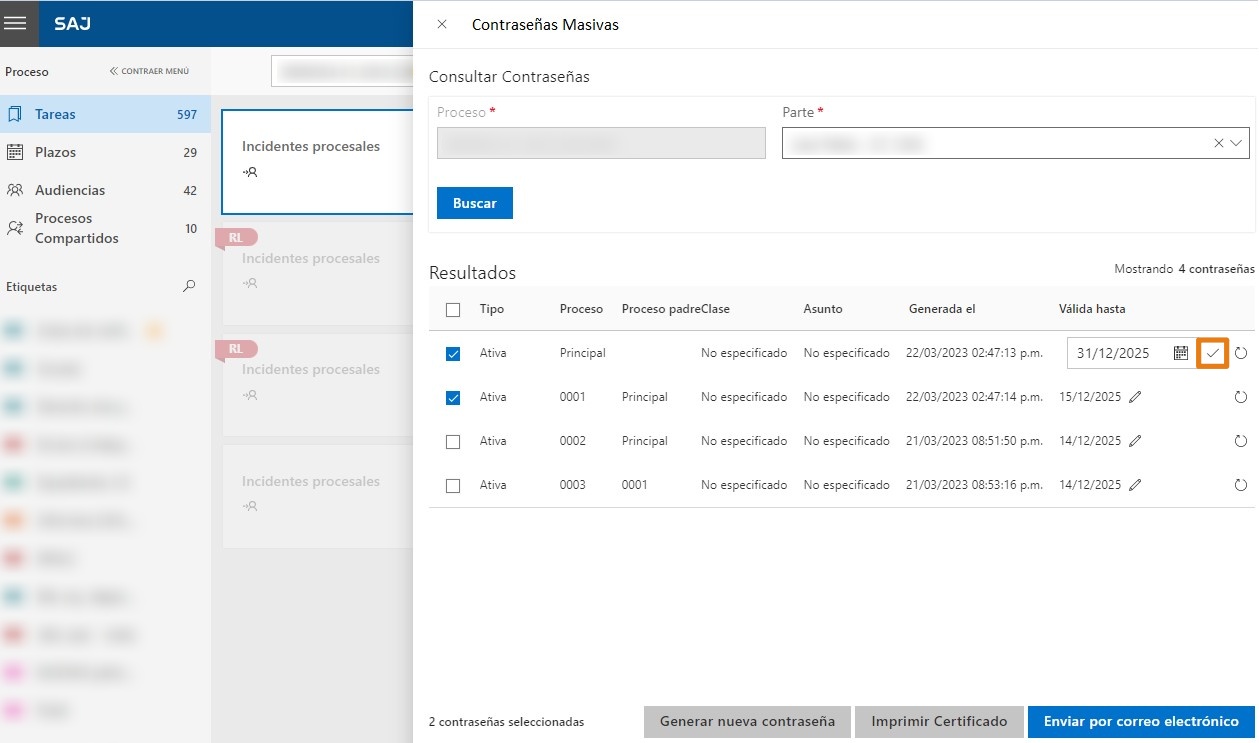1259x743 pixels.
Task: Click Enviar por correo electrónico button
Action: (1141, 722)
